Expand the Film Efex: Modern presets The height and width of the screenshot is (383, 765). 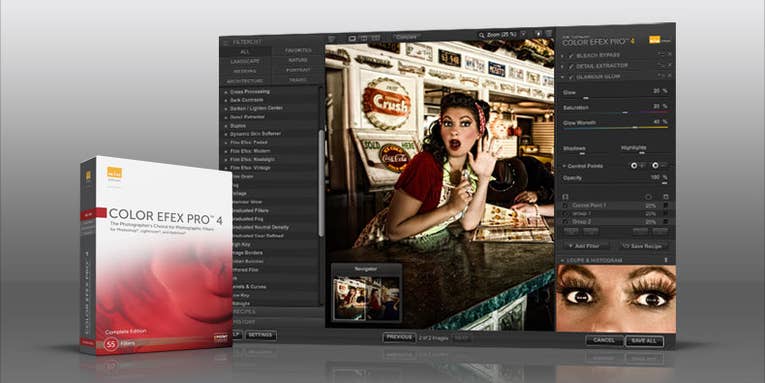[x=225, y=151]
